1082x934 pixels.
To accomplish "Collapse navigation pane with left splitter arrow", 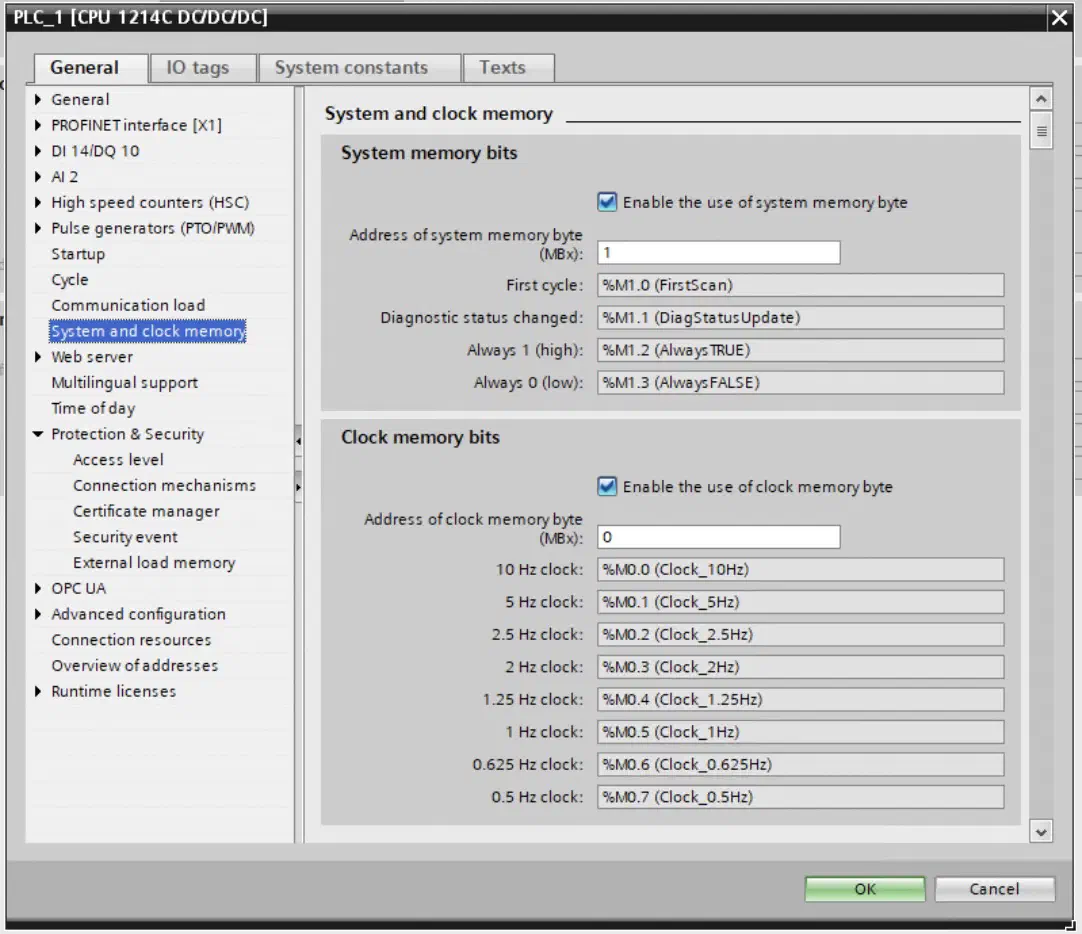I will [298, 441].
